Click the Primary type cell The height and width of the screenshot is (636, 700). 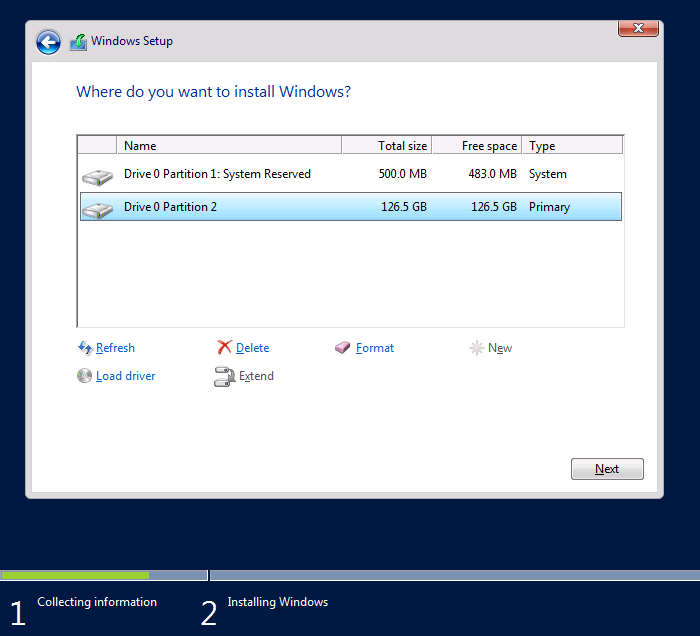pos(549,207)
